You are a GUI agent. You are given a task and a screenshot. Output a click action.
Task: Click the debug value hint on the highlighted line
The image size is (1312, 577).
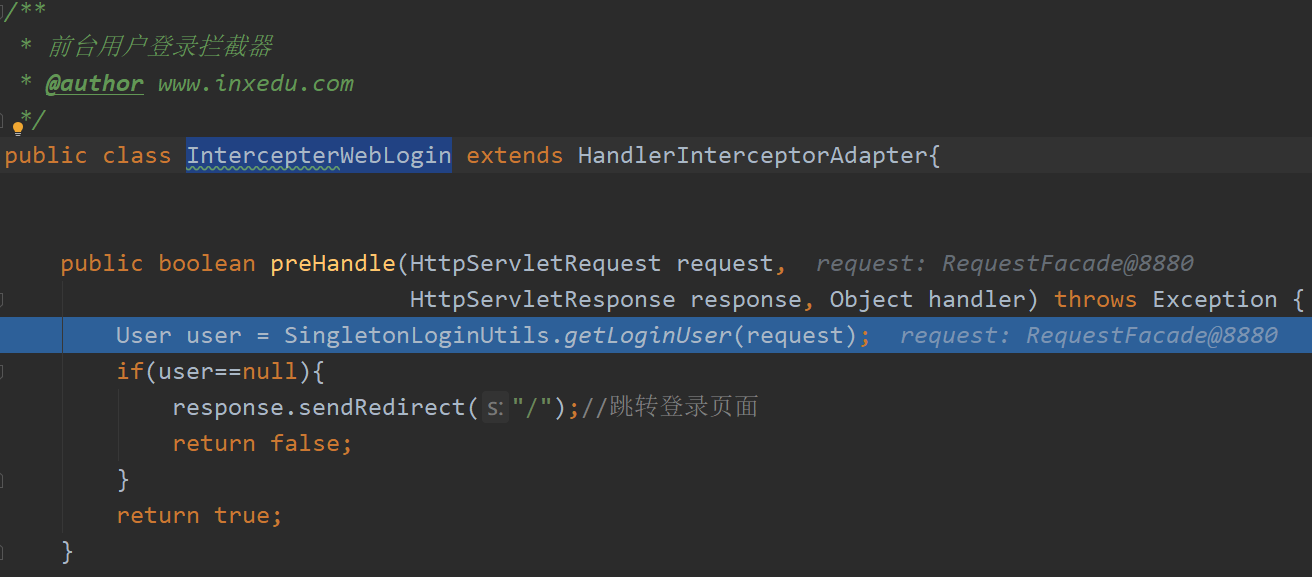click(x=1088, y=336)
